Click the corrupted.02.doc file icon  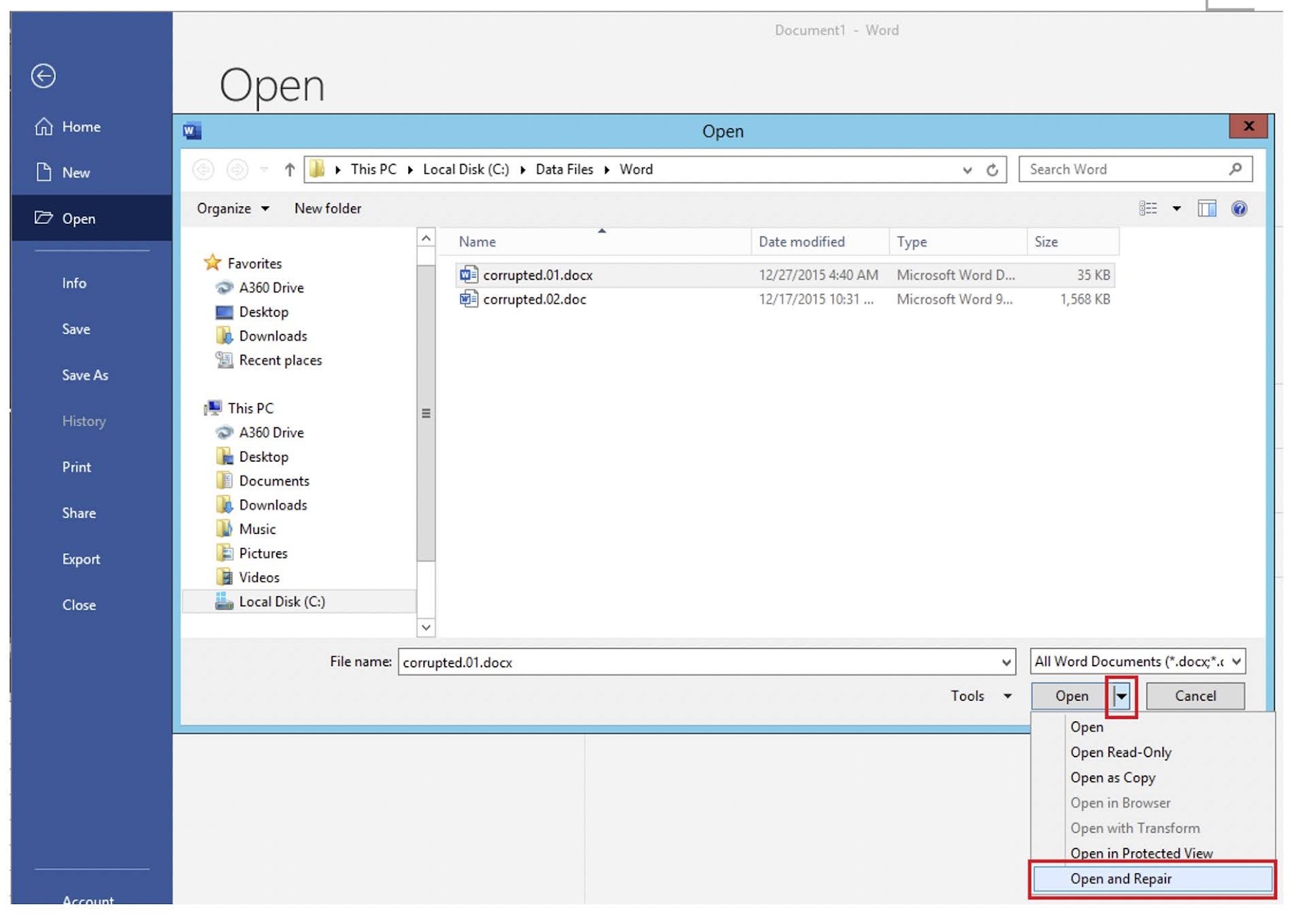tap(468, 299)
